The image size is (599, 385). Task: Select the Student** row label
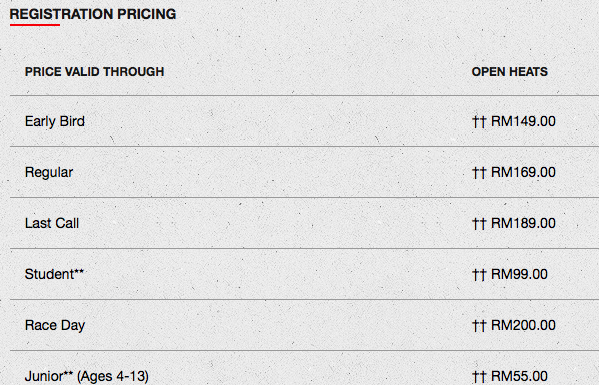point(54,274)
